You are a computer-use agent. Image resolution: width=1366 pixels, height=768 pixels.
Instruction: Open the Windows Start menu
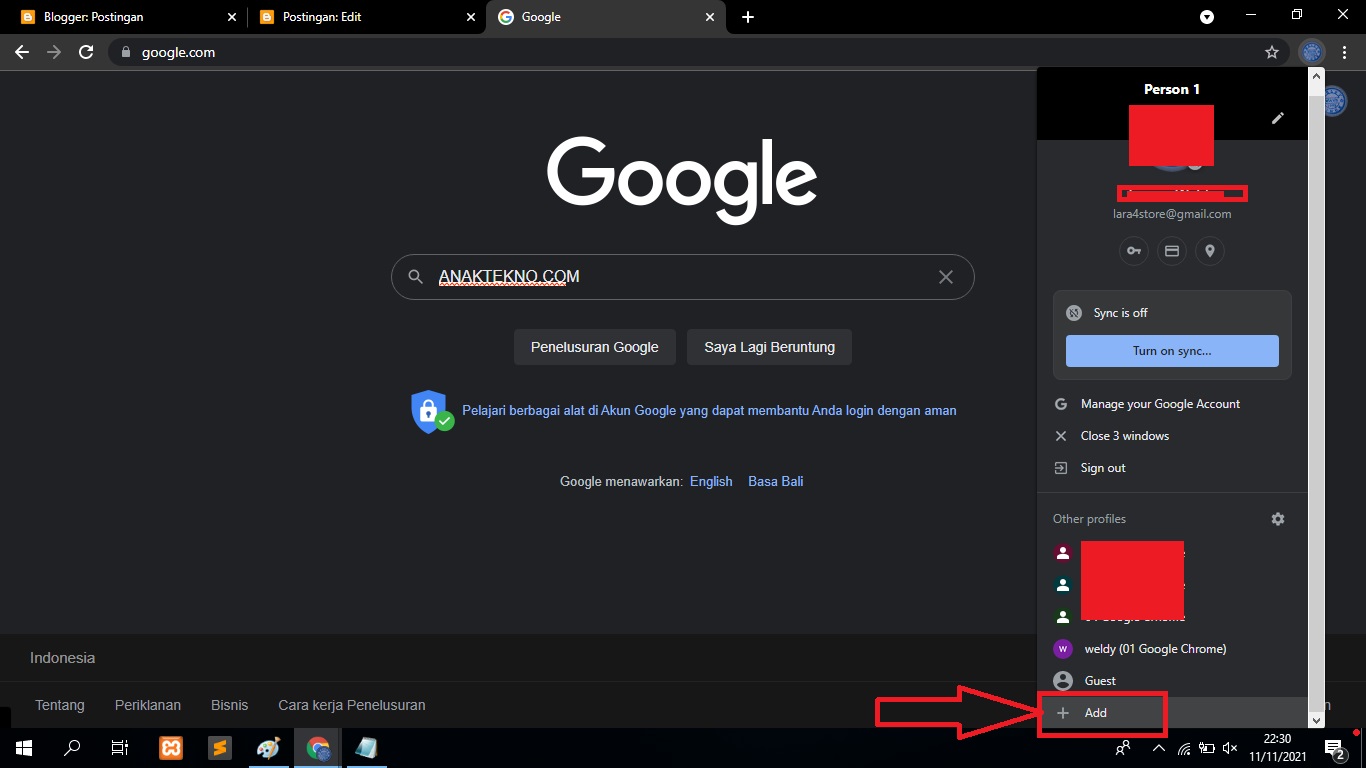point(23,748)
